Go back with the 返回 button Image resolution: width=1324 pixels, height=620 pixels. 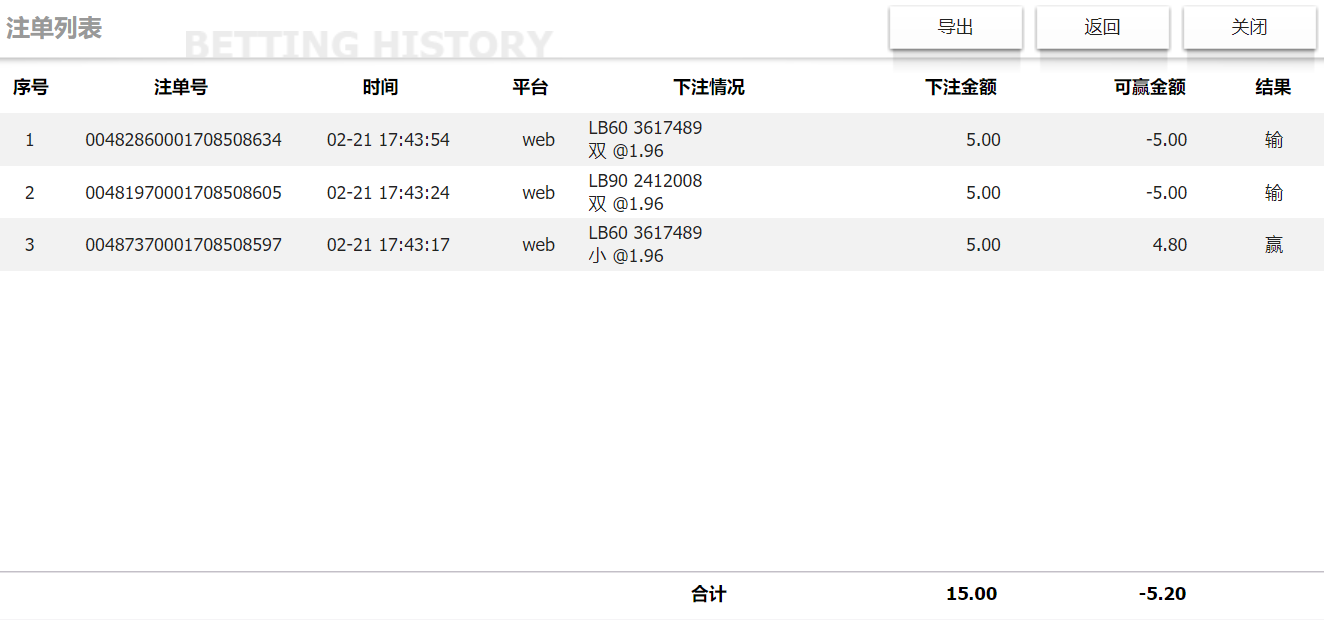click(1102, 27)
